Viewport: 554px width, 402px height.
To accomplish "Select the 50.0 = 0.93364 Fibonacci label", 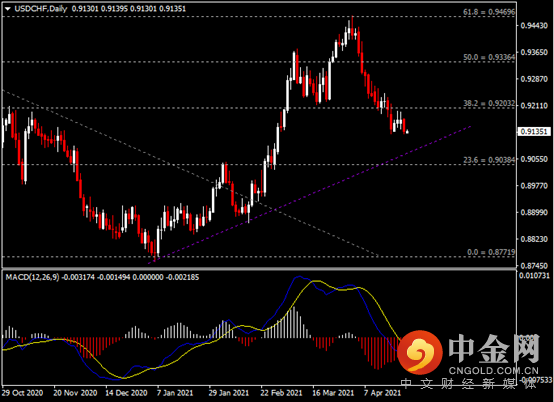I will pyautogui.click(x=489, y=57).
